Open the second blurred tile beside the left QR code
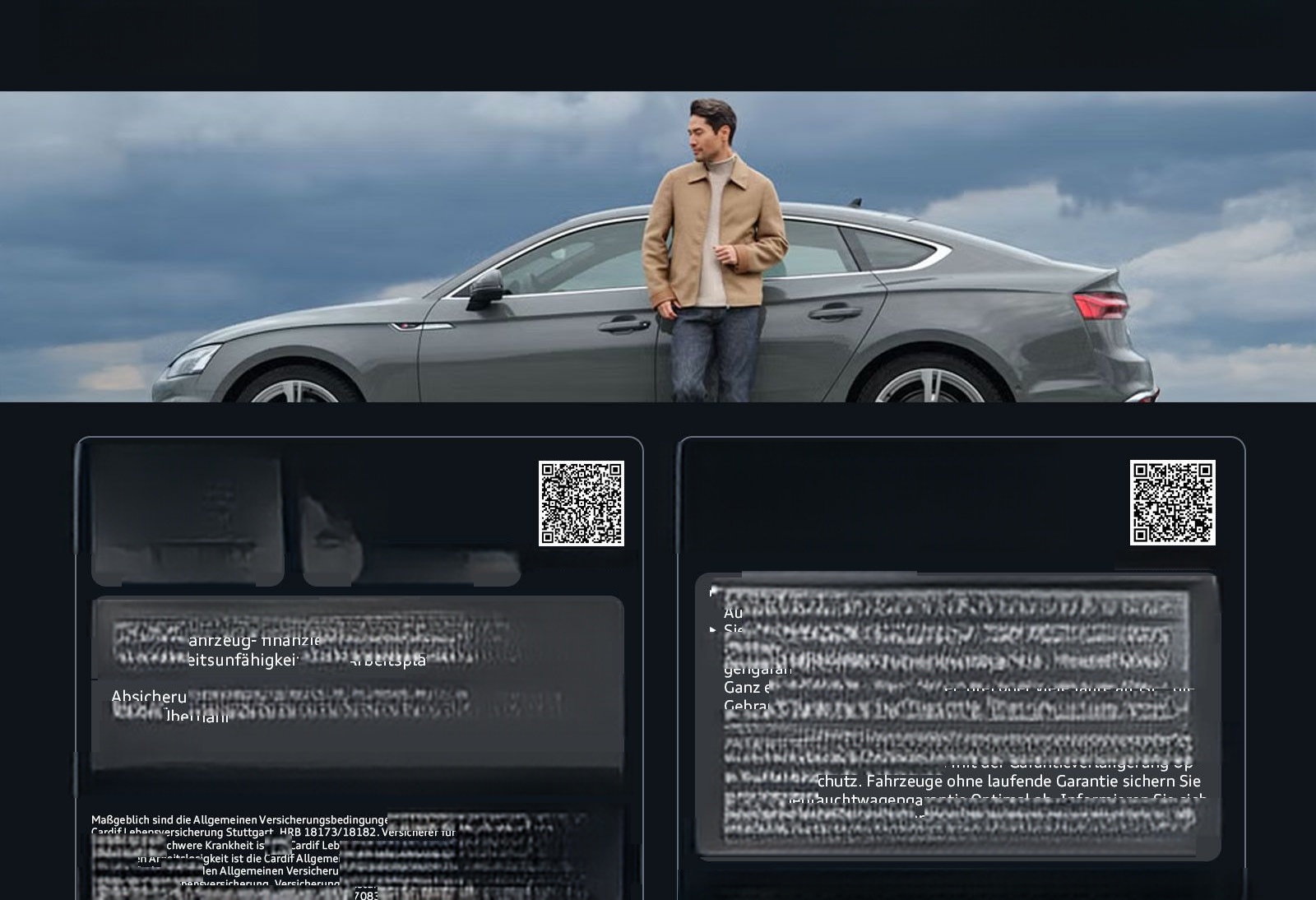 click(410, 539)
